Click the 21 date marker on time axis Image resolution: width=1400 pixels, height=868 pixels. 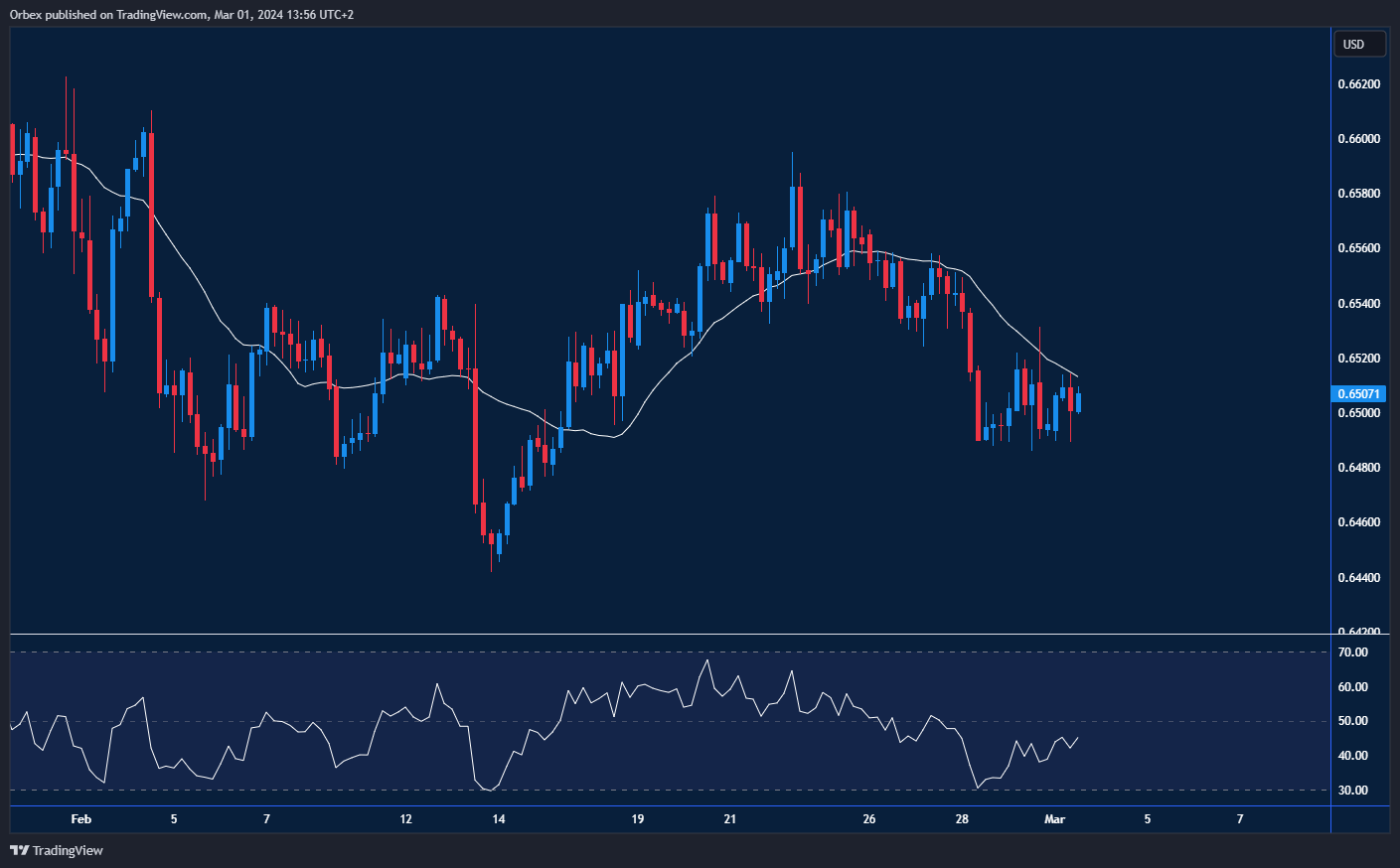[x=730, y=819]
